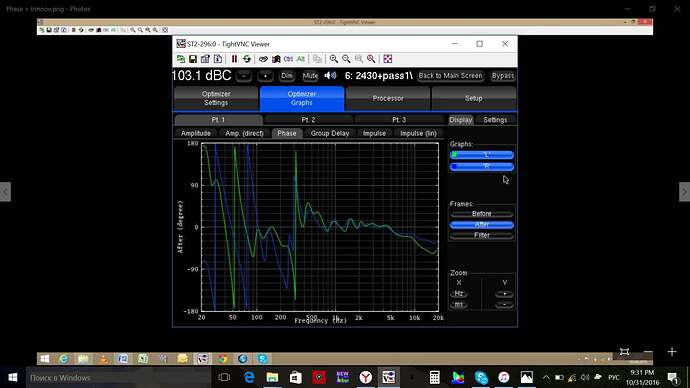Screen dimensions: 690x388
Task: Open Skype from taskbar
Action: 481,377
